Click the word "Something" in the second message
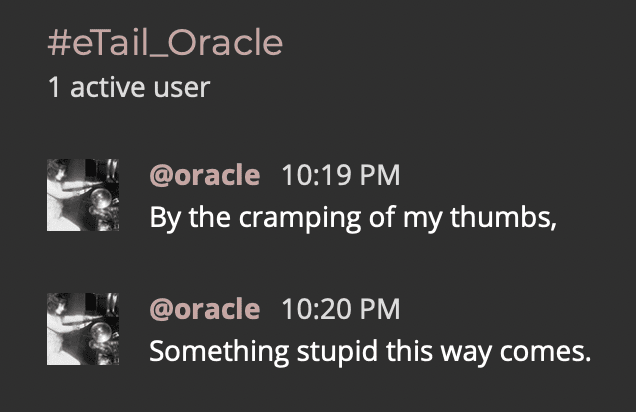The height and width of the screenshot is (412, 636). click(211, 352)
